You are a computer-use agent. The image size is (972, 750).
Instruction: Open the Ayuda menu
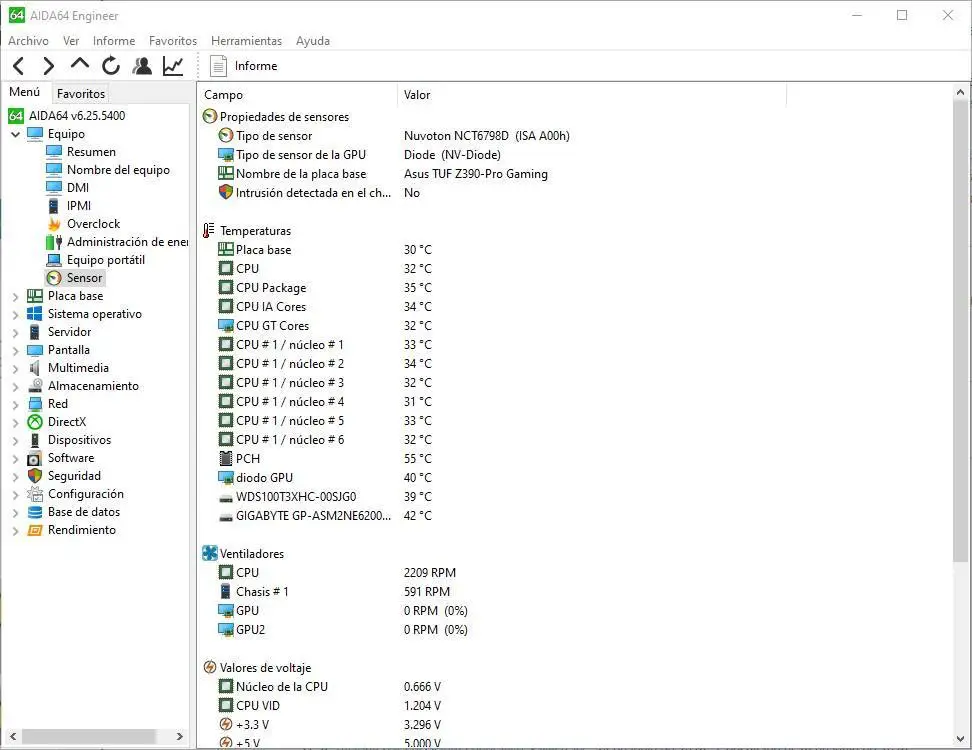click(312, 41)
